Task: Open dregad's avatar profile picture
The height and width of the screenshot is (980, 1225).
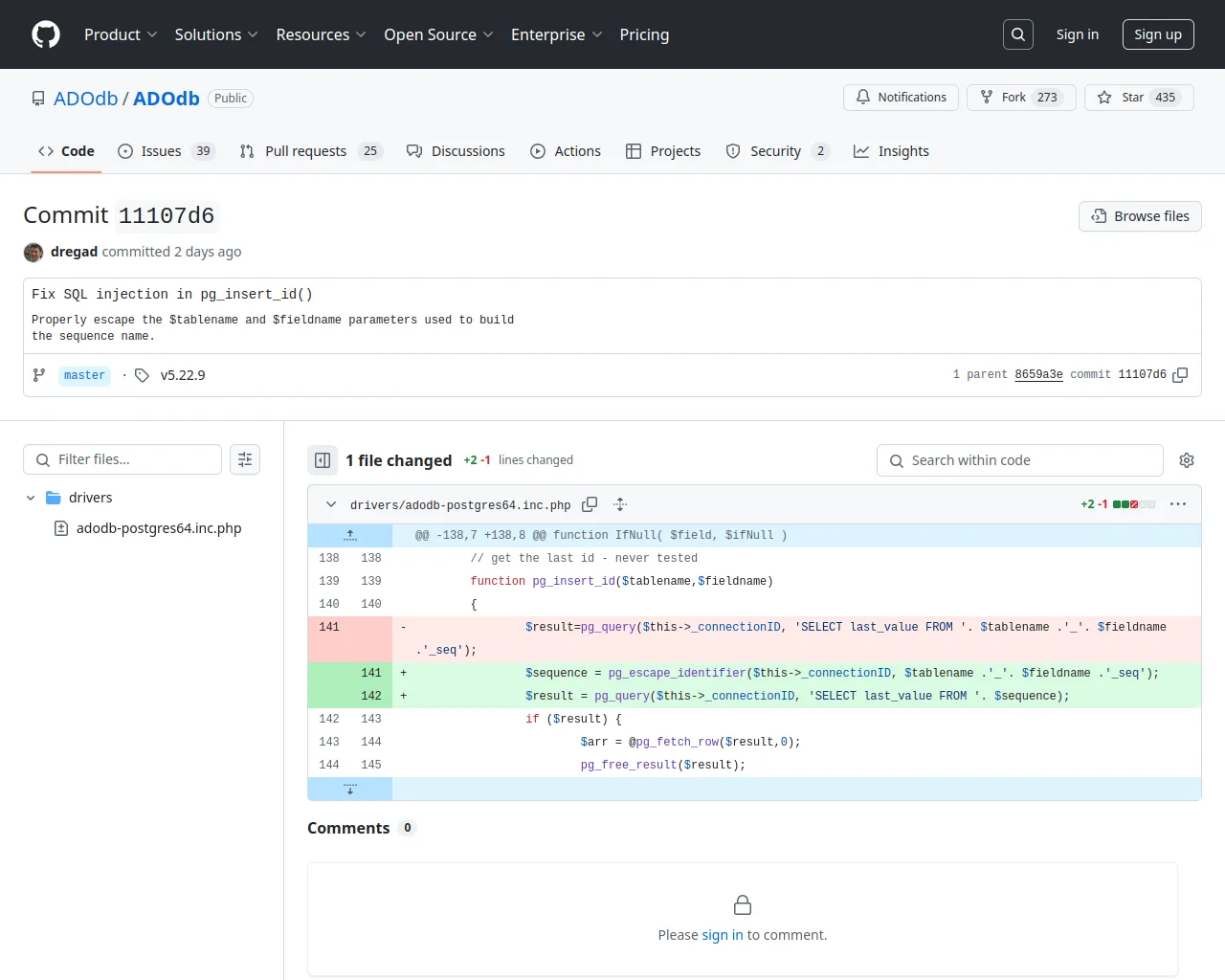Action: point(33,252)
